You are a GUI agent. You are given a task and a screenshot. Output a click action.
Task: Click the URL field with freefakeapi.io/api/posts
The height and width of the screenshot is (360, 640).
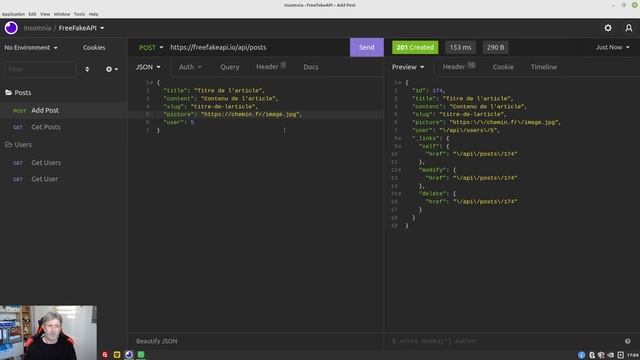click(258, 47)
